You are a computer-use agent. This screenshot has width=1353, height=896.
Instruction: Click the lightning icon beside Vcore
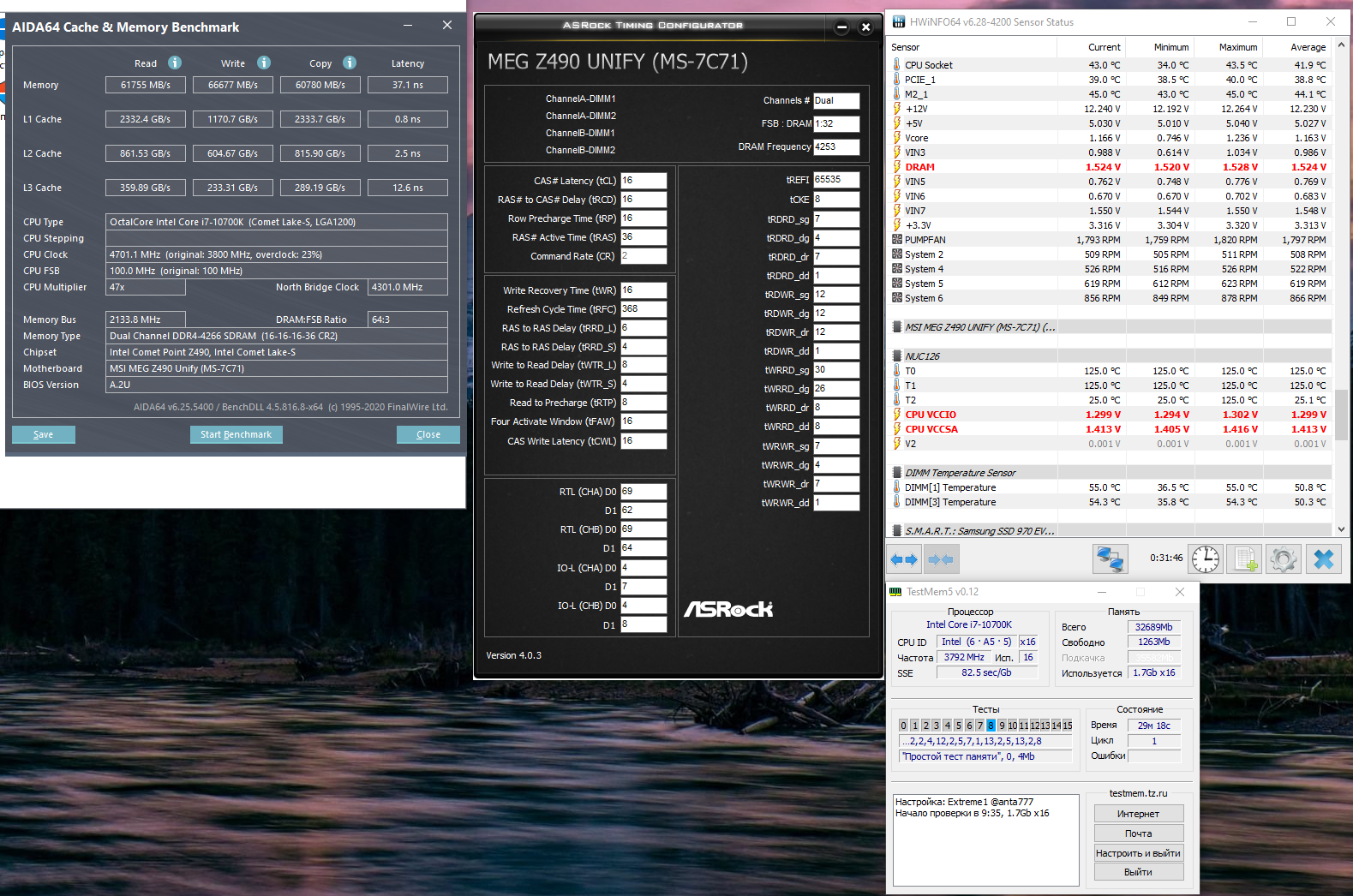(x=897, y=137)
